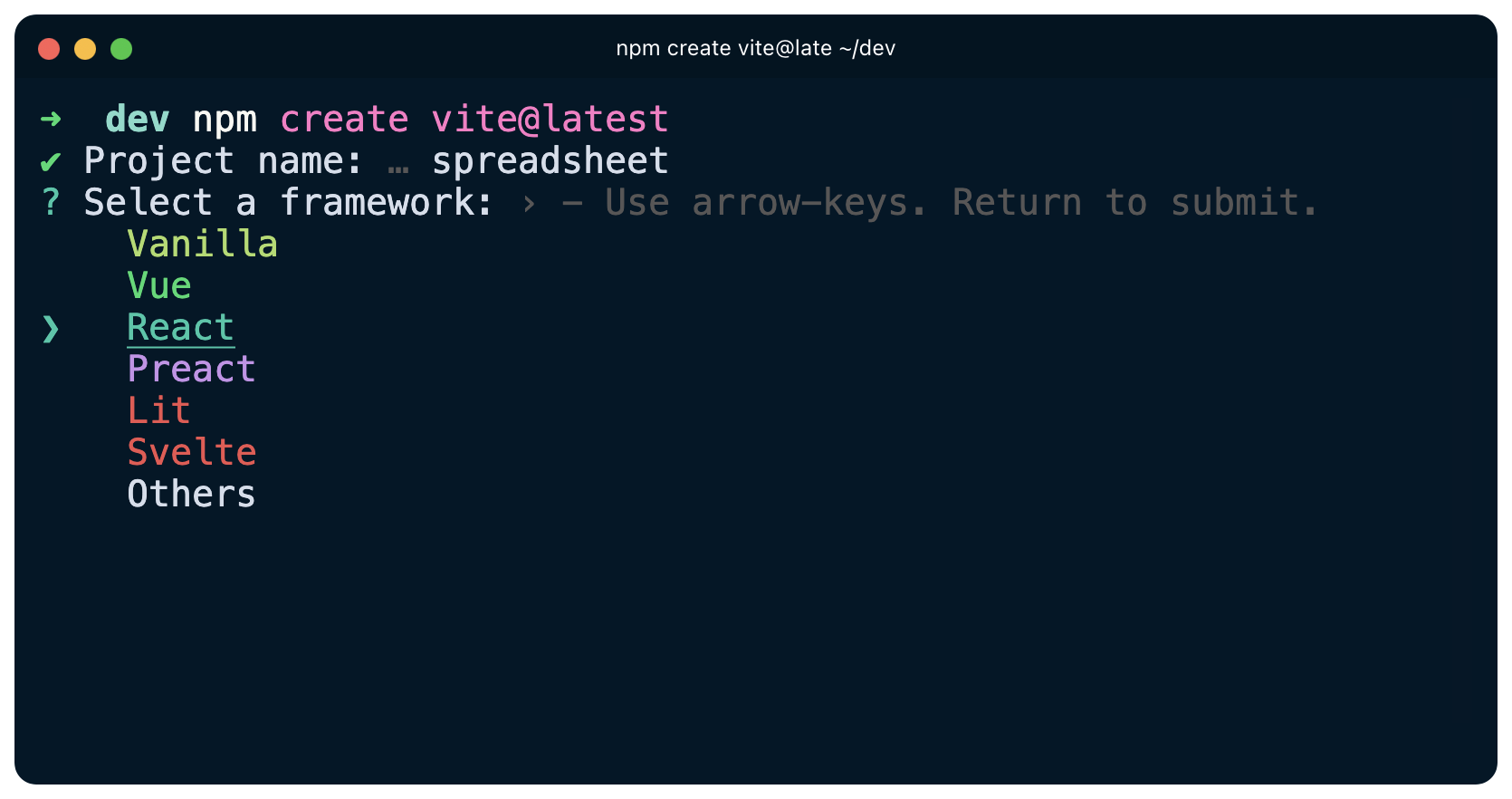The width and height of the screenshot is (1512, 799).
Task: Click the green checkmark beside Project name
Action: pyautogui.click(x=51, y=162)
